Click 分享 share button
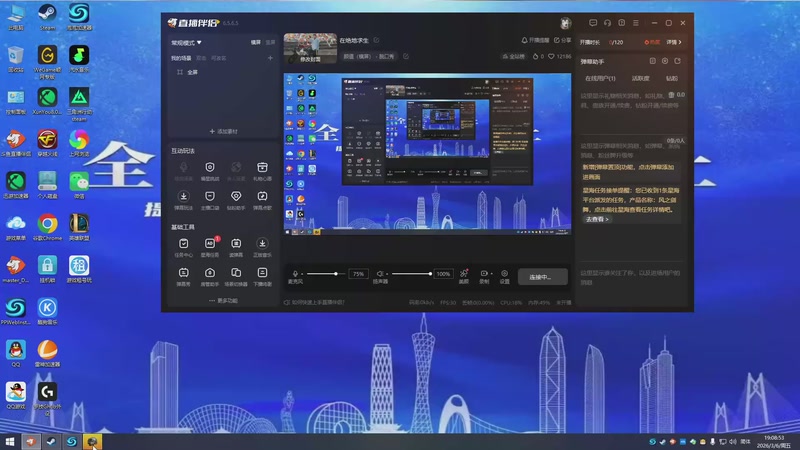Screen dimensions: 800x450 563,40
